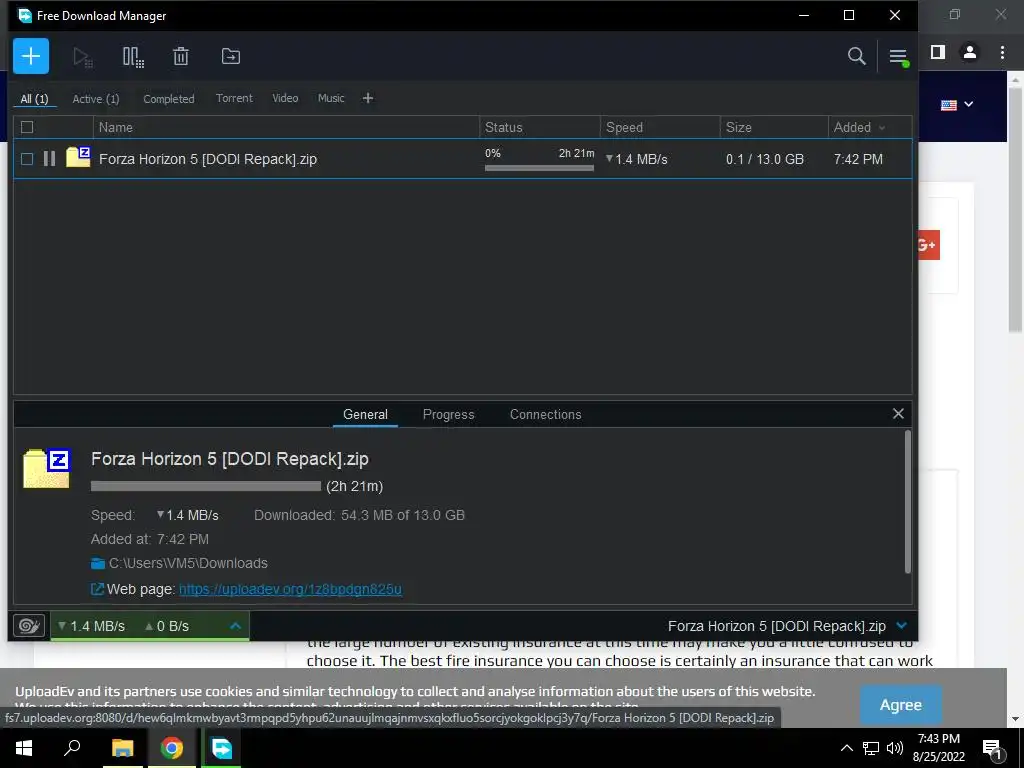Open Chrome profile icon
The height and width of the screenshot is (768, 1024).
tap(970, 52)
